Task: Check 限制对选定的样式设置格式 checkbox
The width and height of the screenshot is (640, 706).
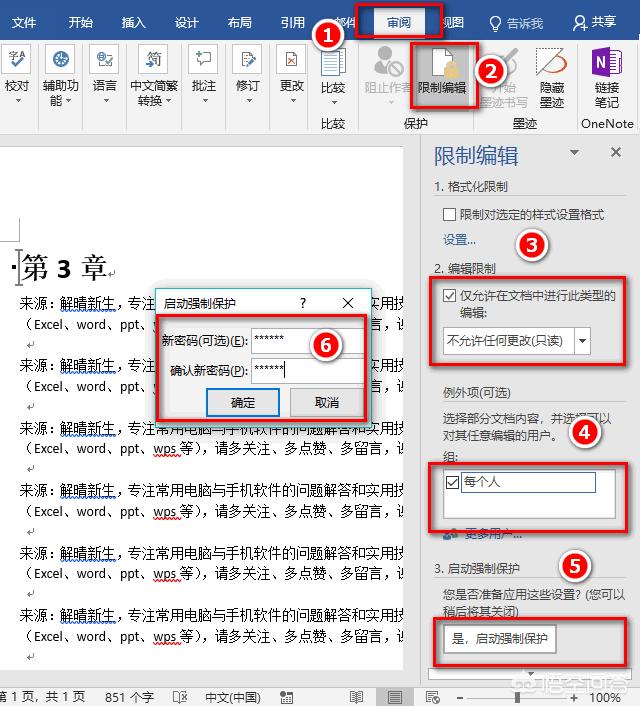Action: [x=449, y=214]
